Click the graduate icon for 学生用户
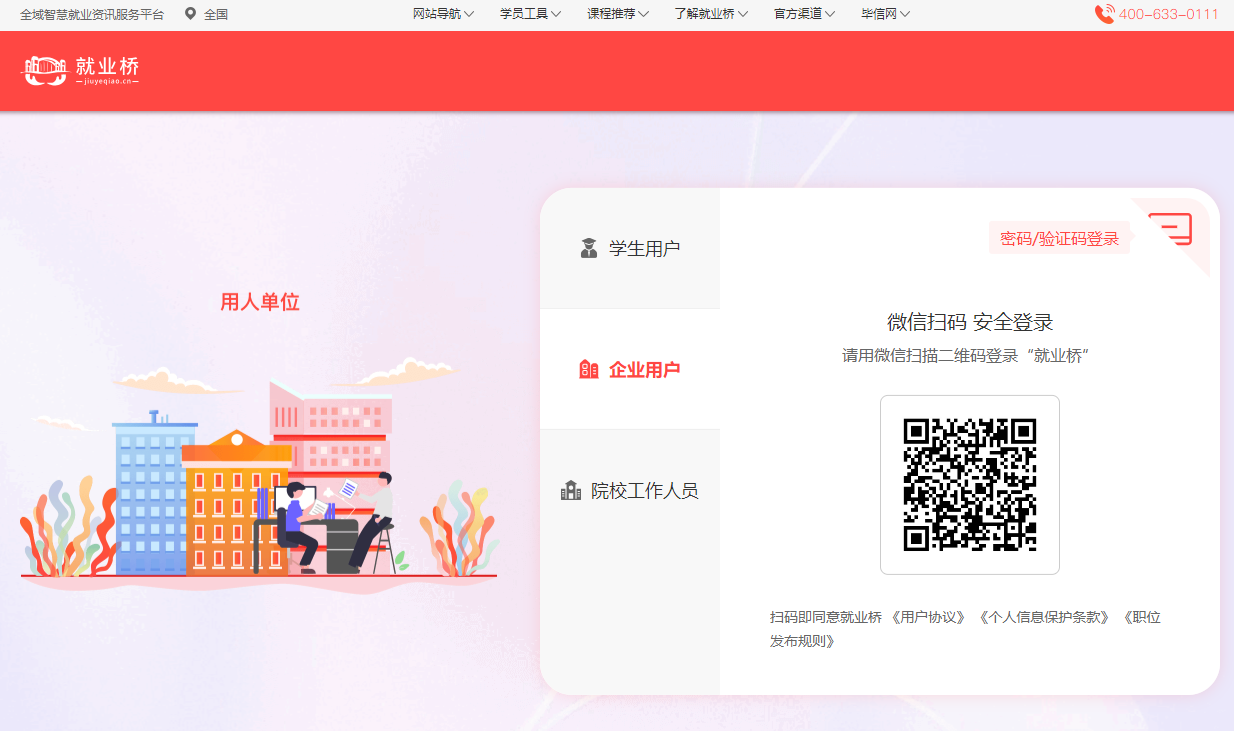The width and height of the screenshot is (1234, 731). pyautogui.click(x=589, y=248)
